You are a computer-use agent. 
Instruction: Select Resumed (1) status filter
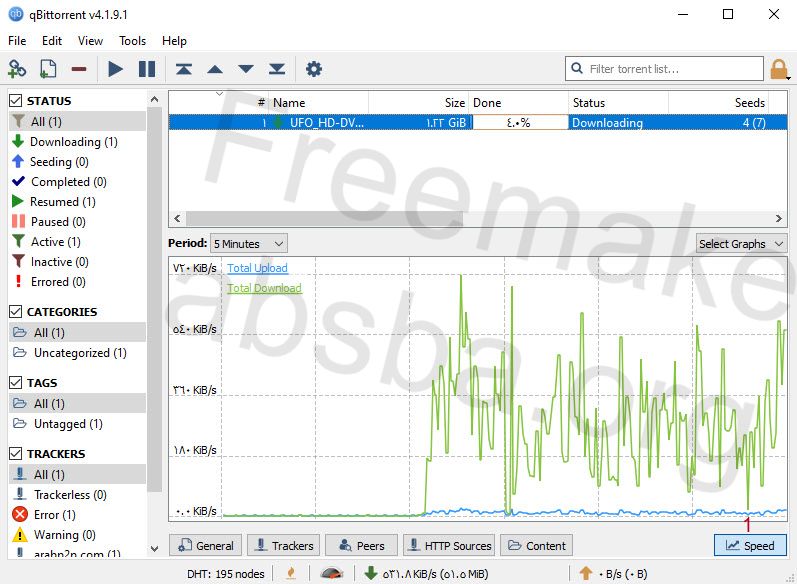coord(77,202)
